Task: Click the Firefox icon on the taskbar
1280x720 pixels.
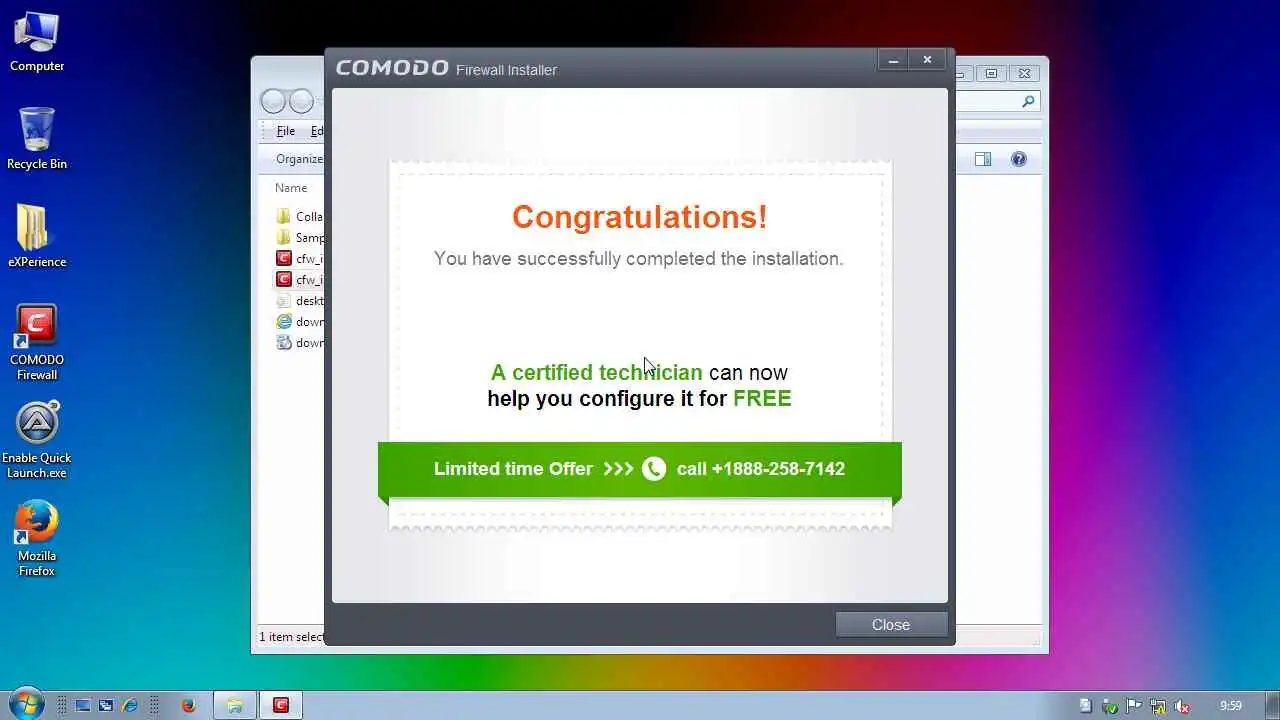Action: pos(189,705)
